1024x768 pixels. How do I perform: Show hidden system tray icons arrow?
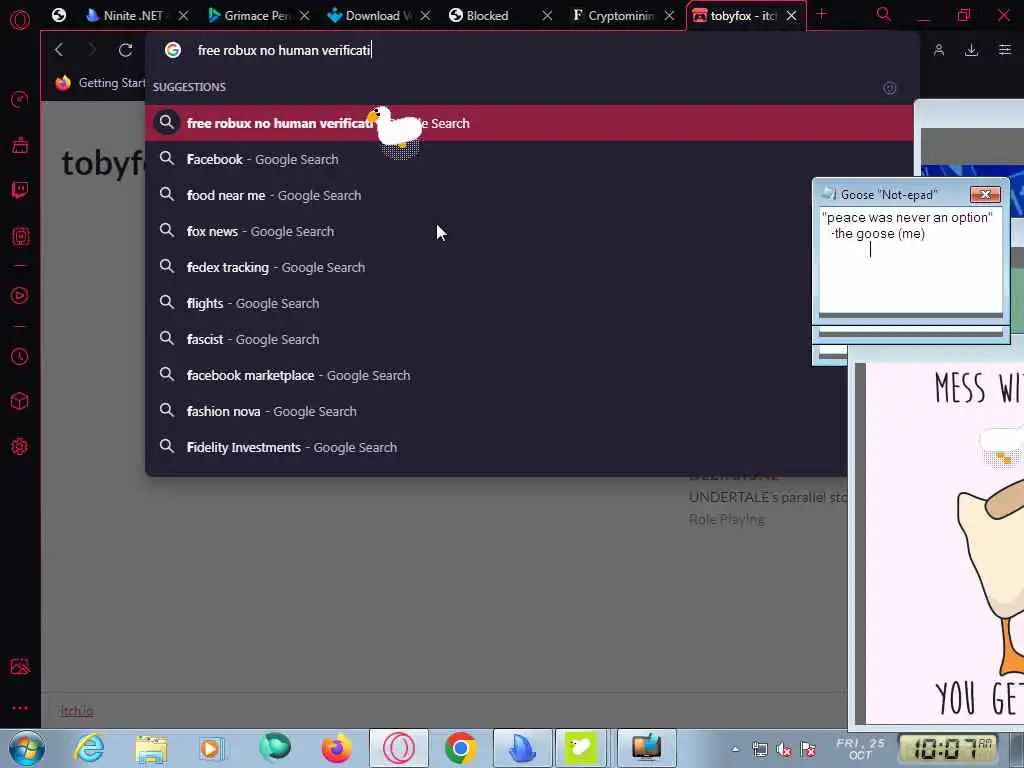(735, 749)
